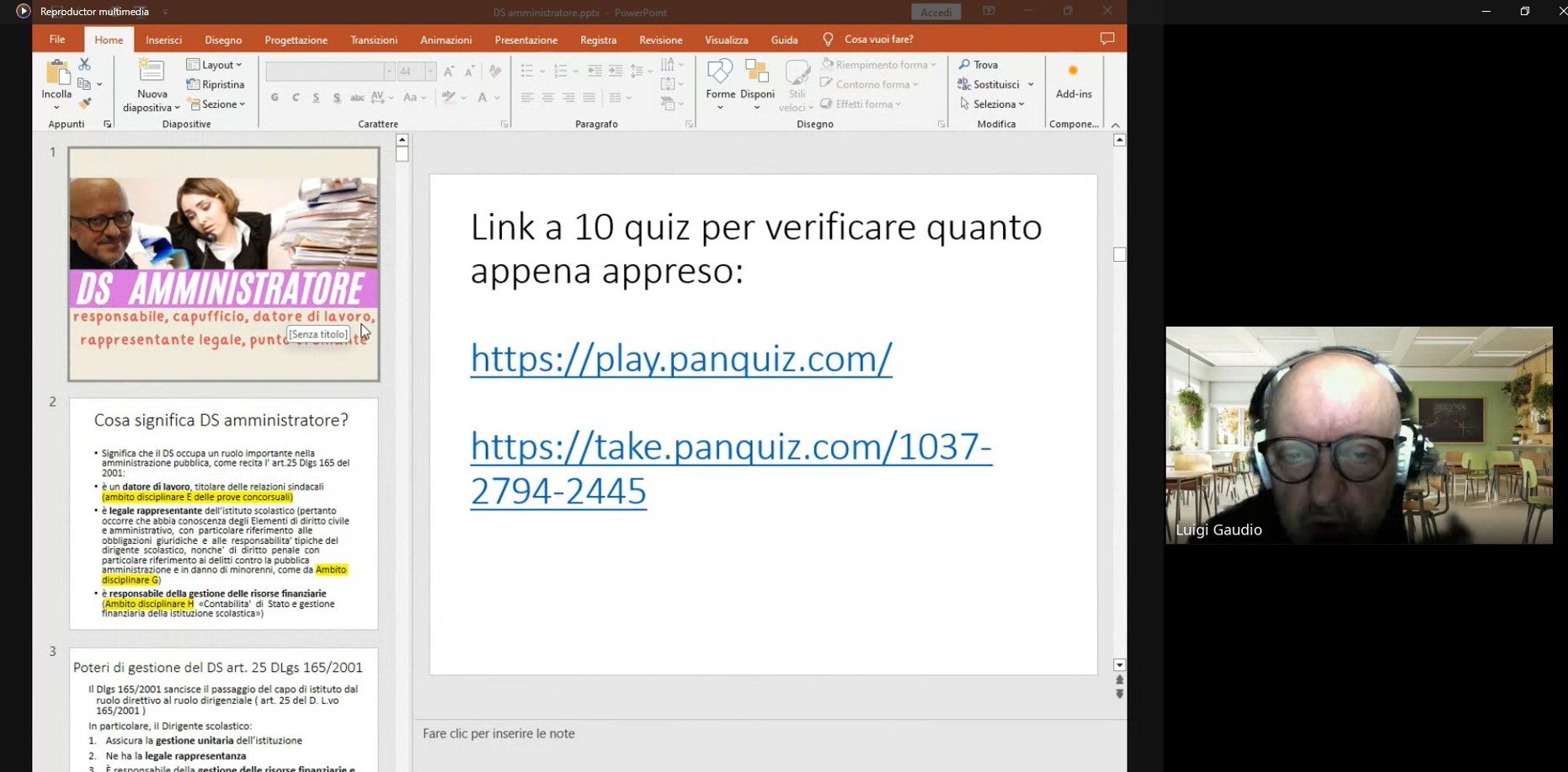
Task: Toggle strikethrough abc formatting
Action: 357,98
